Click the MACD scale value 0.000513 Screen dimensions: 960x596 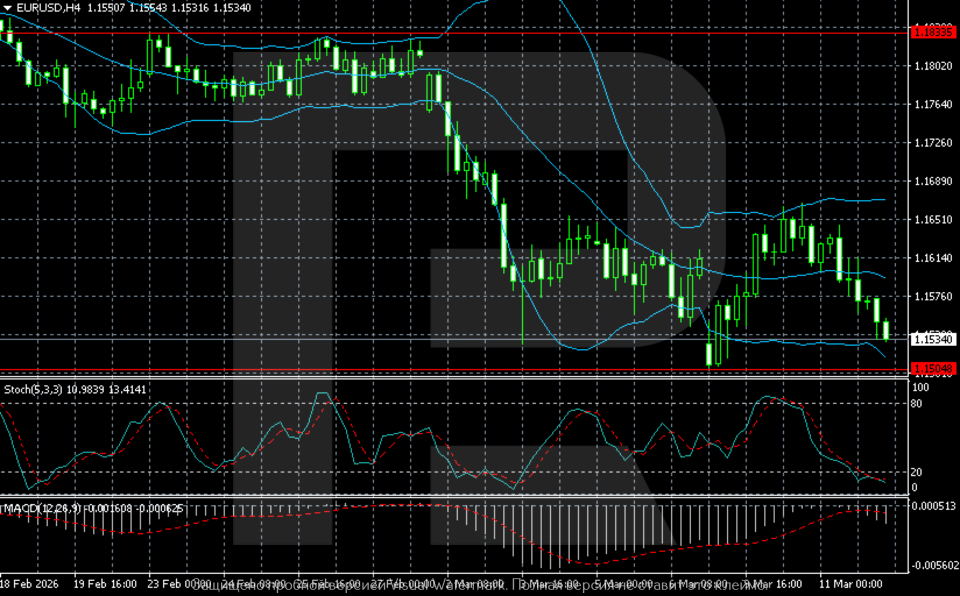click(934, 506)
